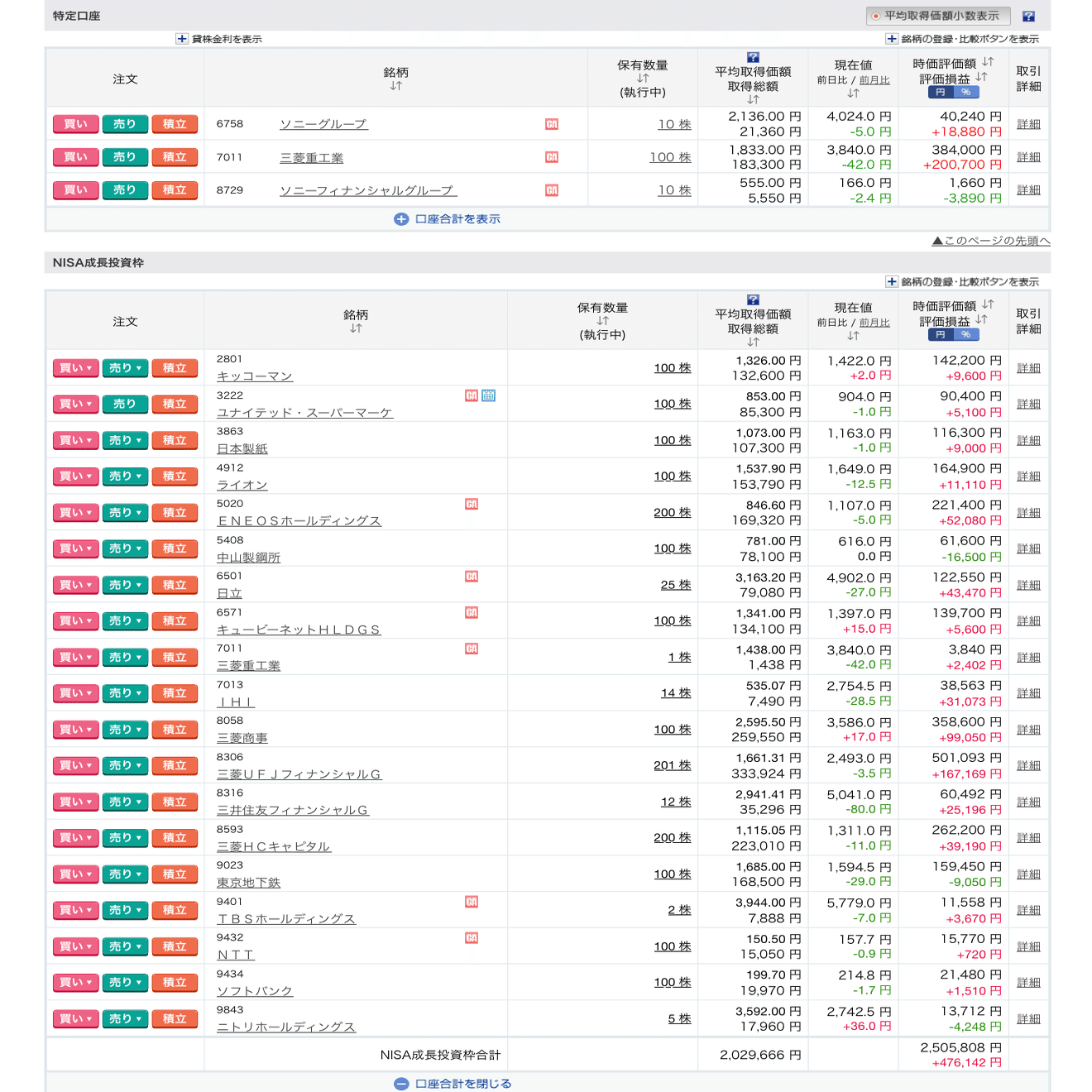The image size is (1092, 1092).
Task: Collapse 口座合計を閉じる under NISA table
Action: click(x=453, y=1084)
